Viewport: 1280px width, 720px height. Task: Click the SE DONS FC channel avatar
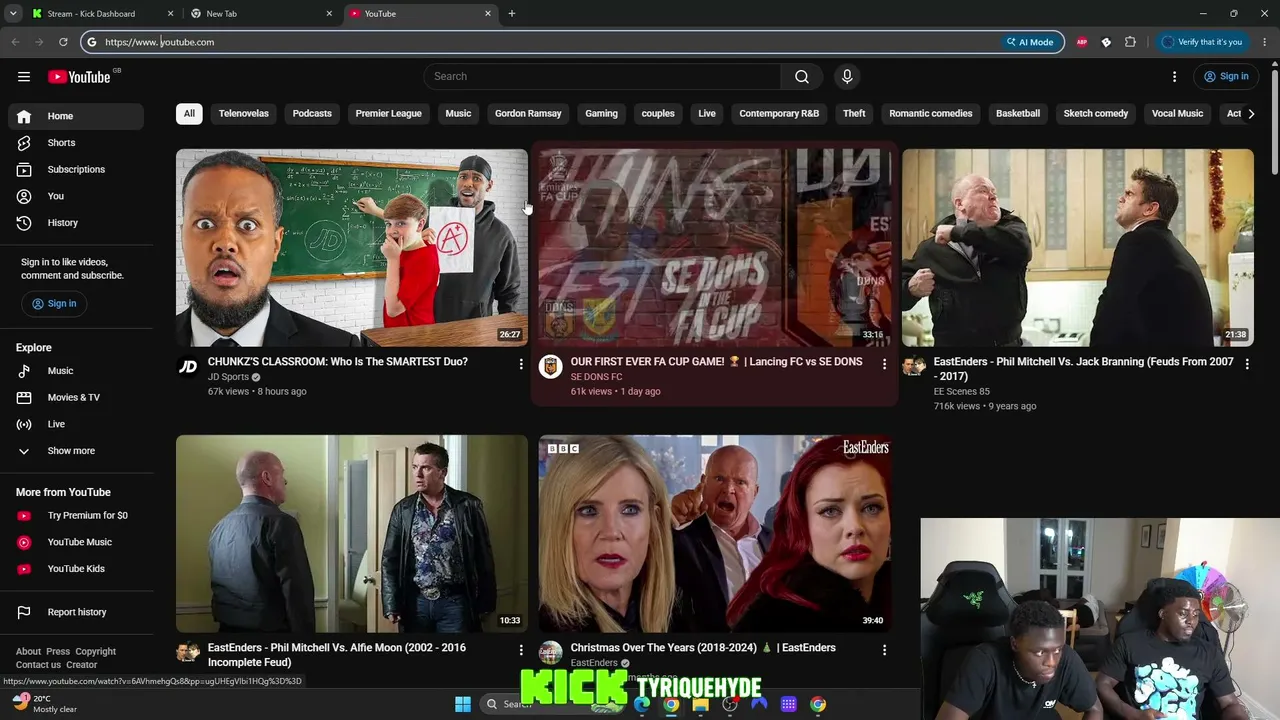click(x=550, y=367)
